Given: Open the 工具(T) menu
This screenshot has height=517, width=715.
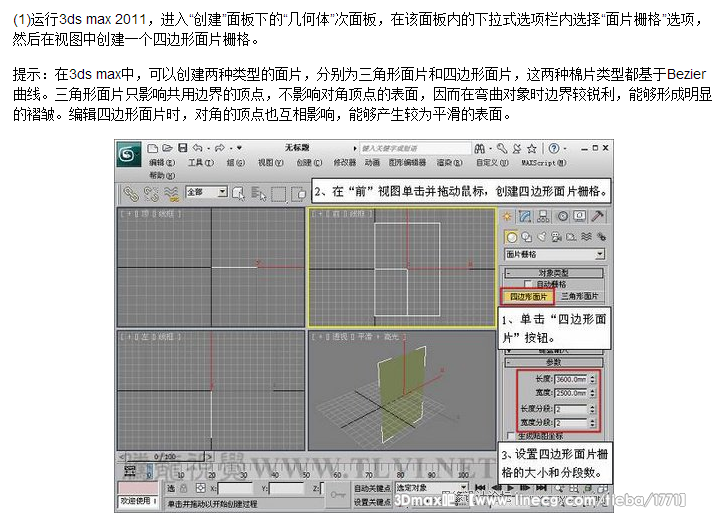Looking at the screenshot, I should tap(201, 163).
